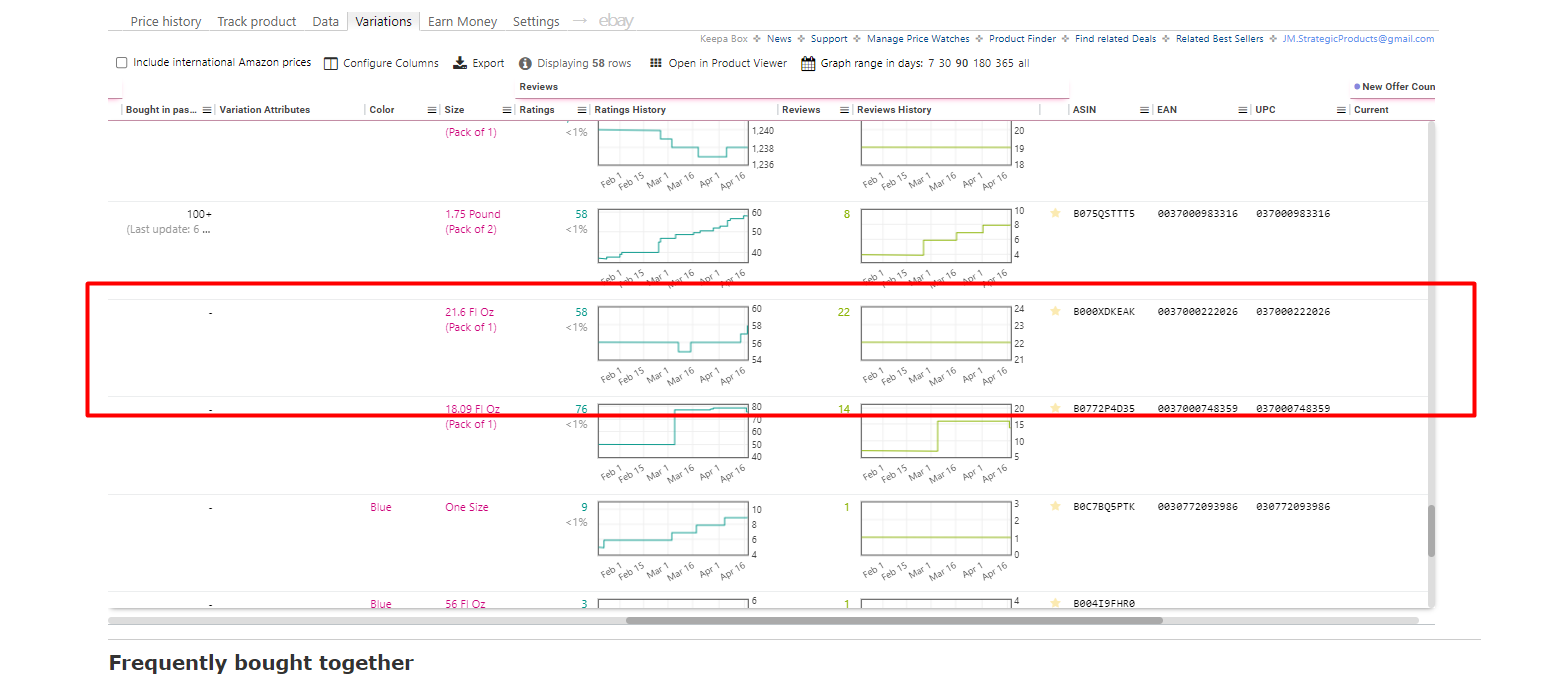Click UPC 030772093986 cell
Viewport: 1560px width, 677px height.
click(x=1293, y=507)
